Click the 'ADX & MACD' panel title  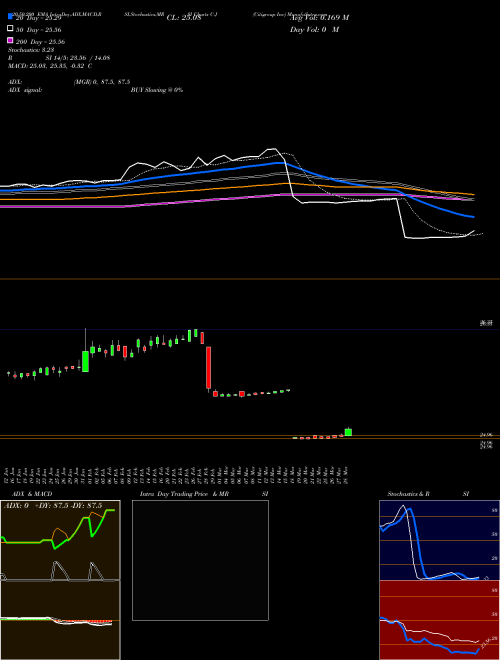[x=32, y=494]
